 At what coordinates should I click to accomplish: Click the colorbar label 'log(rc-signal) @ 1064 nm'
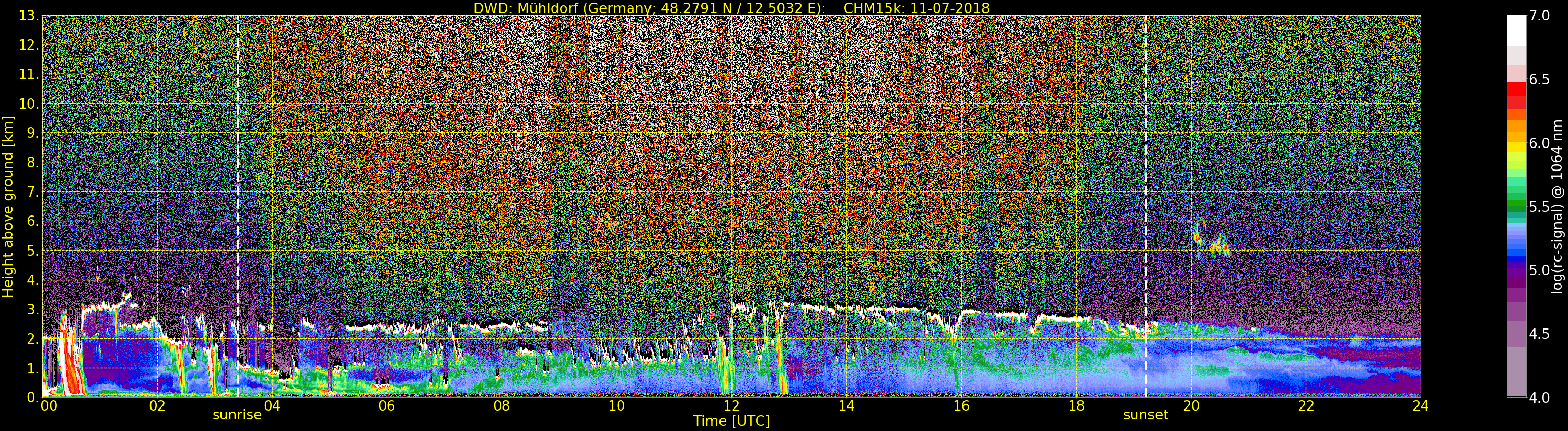click(x=1558, y=207)
